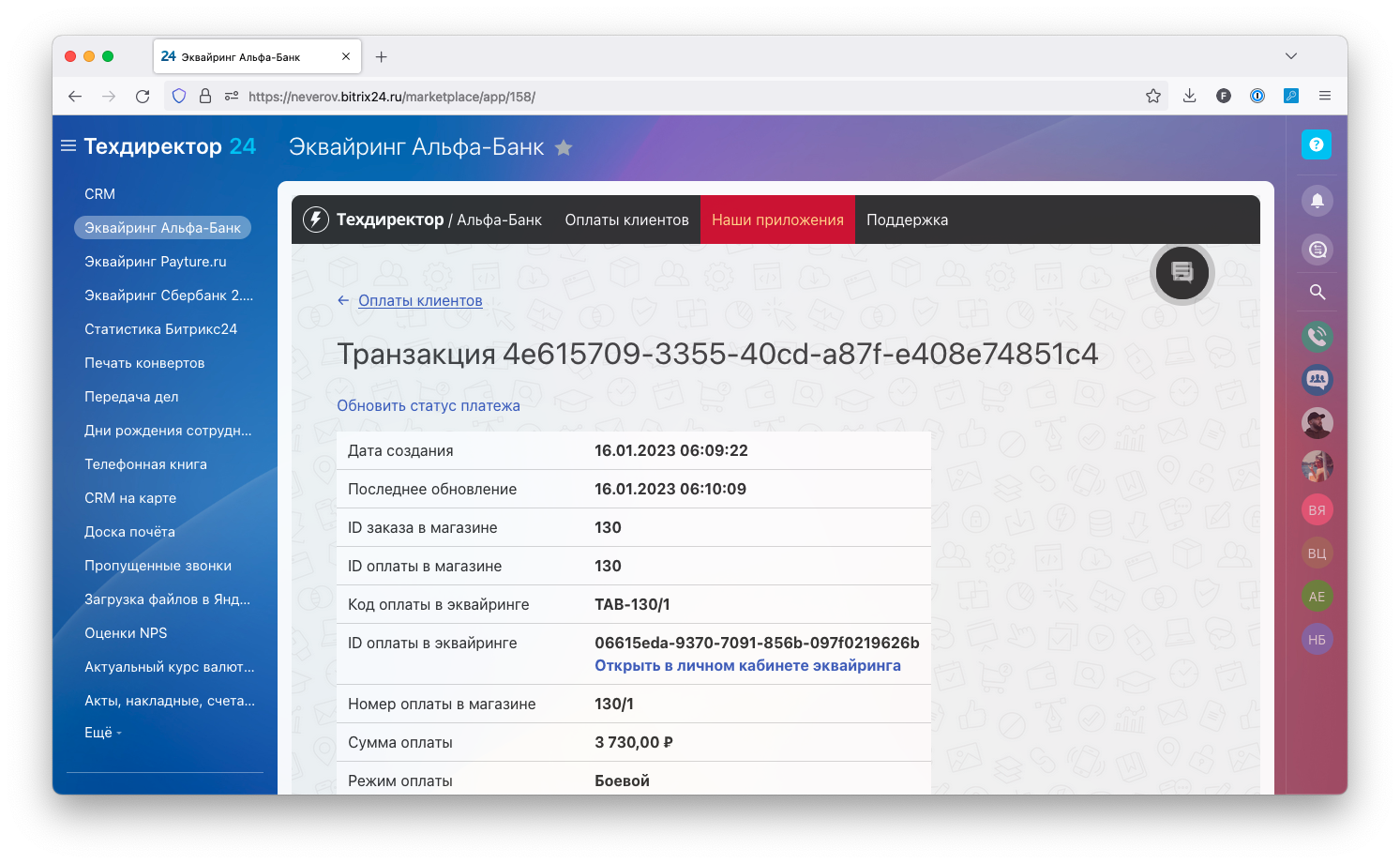Open the group chat icon in the right bar
The width and height of the screenshot is (1400, 864).
[1317, 380]
